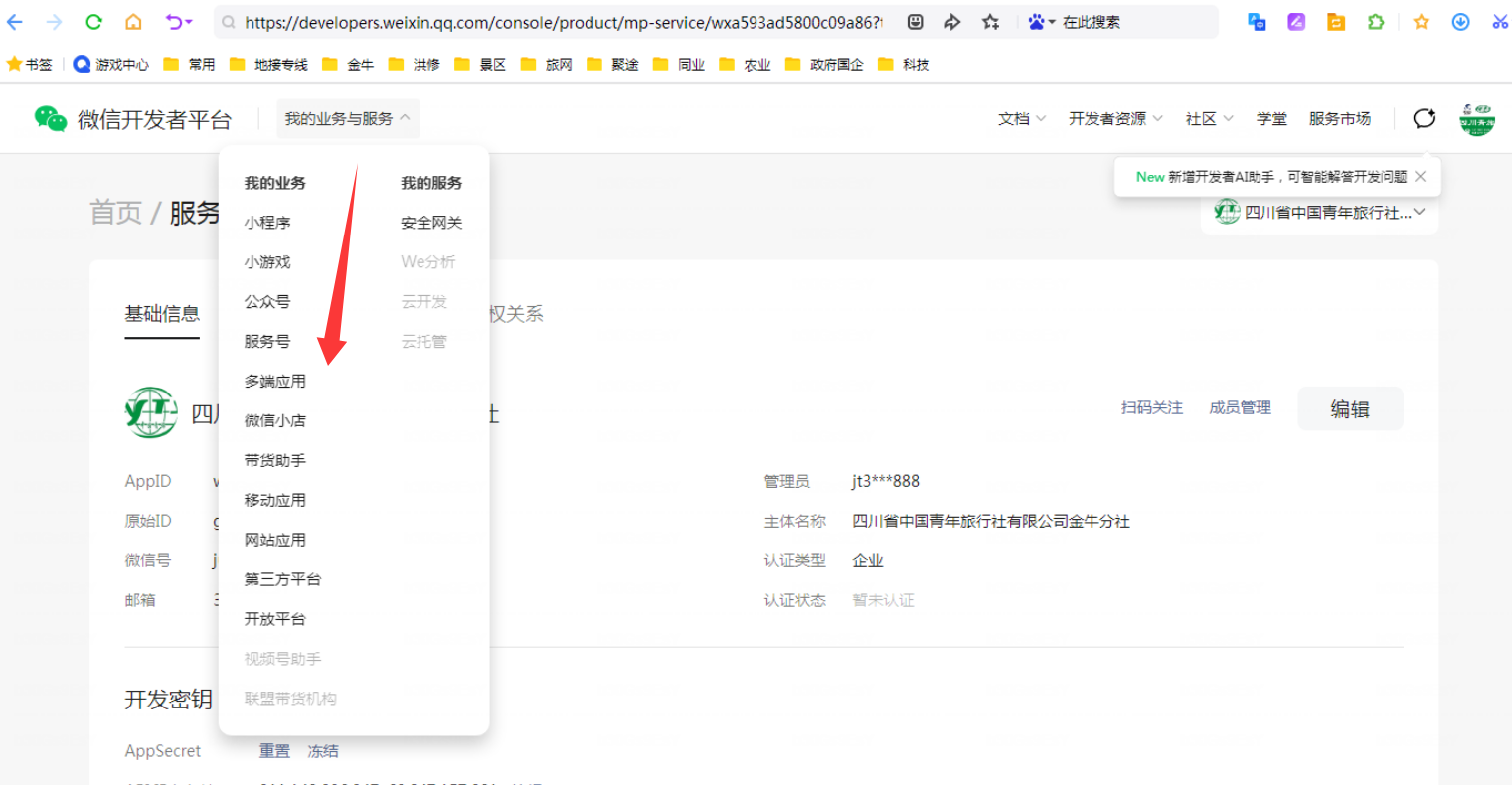Open the notification message icon in header
1512x785 pixels.
coord(1425,119)
